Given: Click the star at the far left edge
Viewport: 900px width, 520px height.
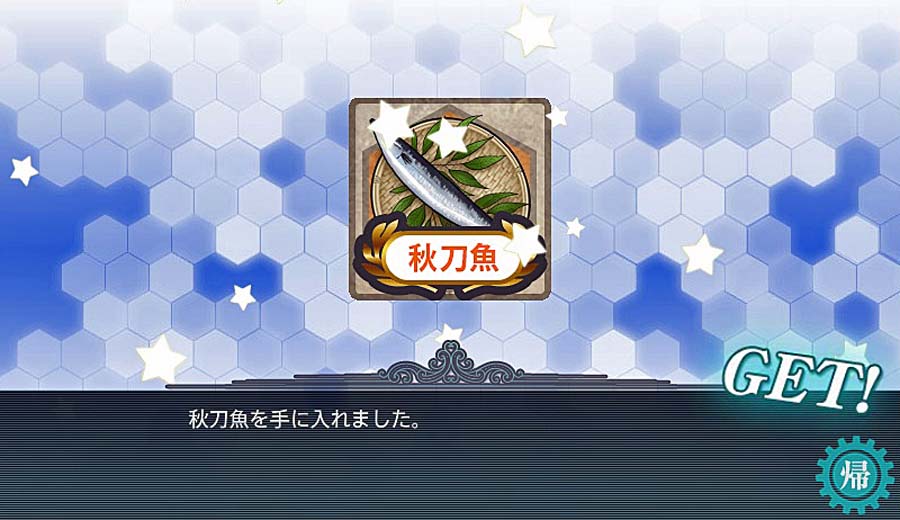Looking at the screenshot, I should tap(24, 170).
